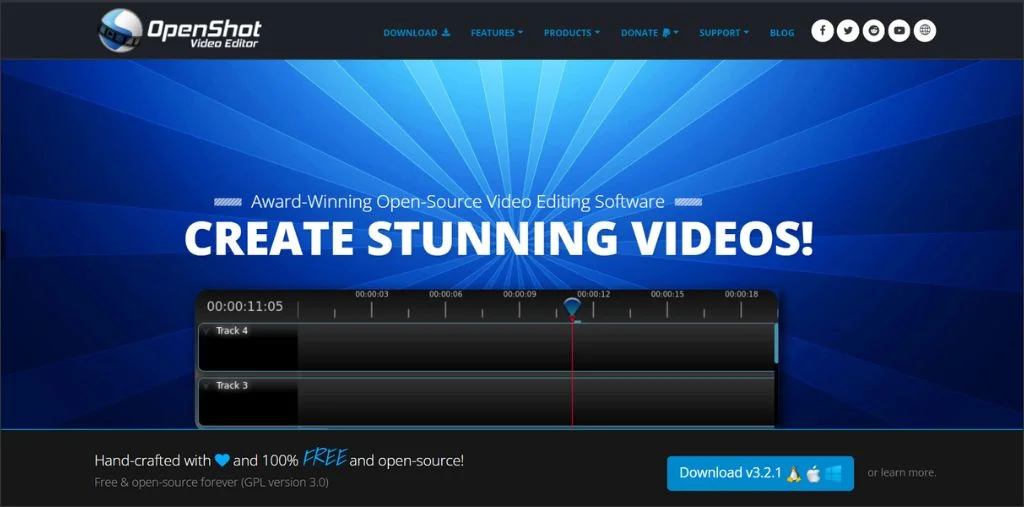Expand the DONATE dropdown menu
This screenshot has width=1024, height=507.
coord(650,33)
